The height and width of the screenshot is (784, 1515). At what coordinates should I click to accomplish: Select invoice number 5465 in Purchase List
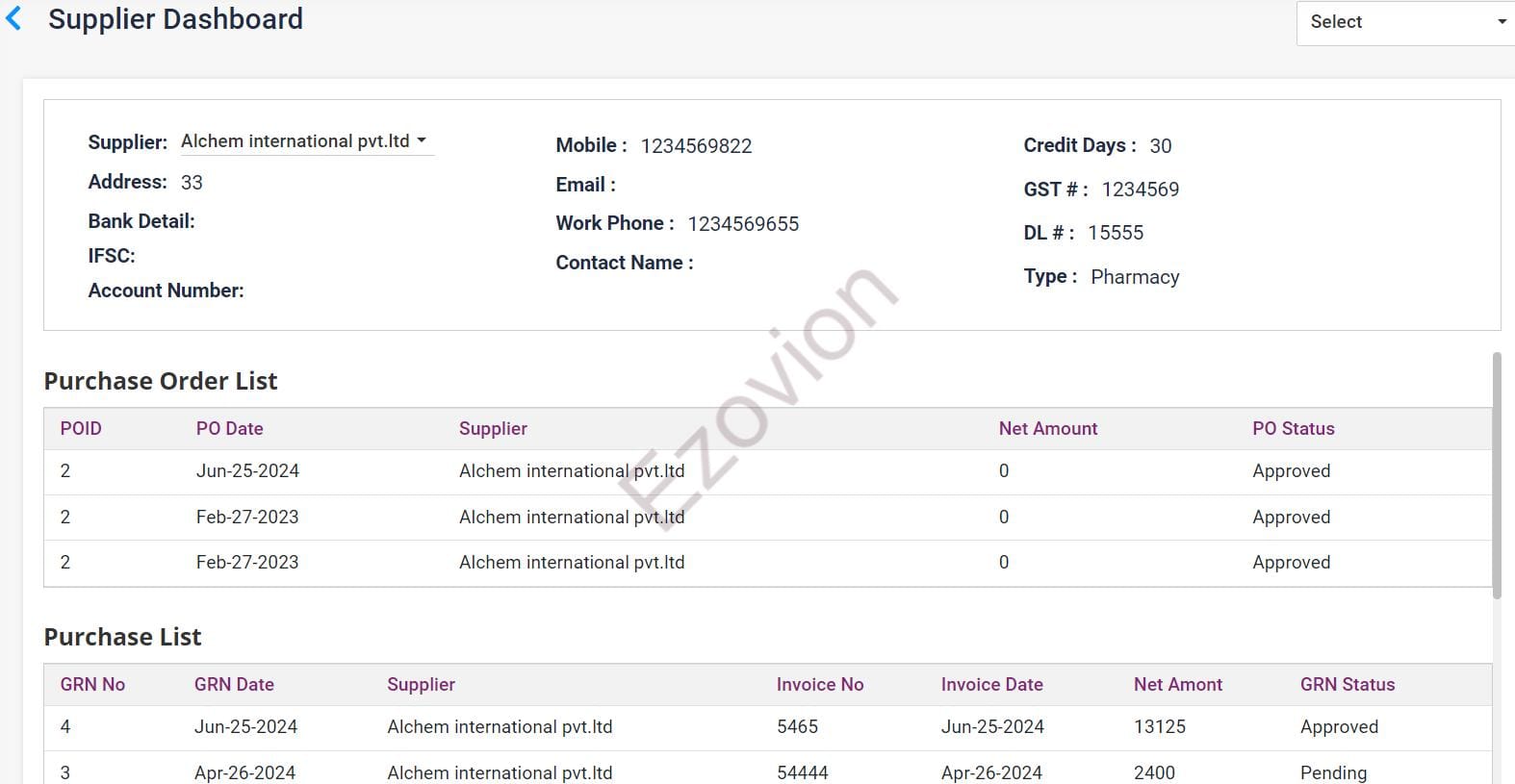(797, 727)
